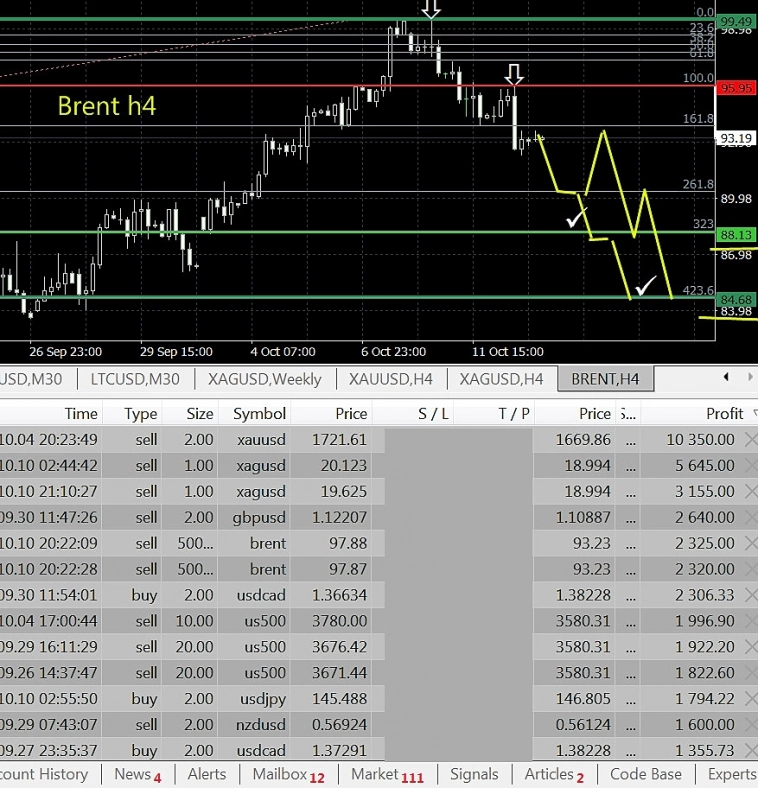Select the XAGUSD,Weekly chart tab
Screen dimensions: 758x788
click(x=265, y=379)
